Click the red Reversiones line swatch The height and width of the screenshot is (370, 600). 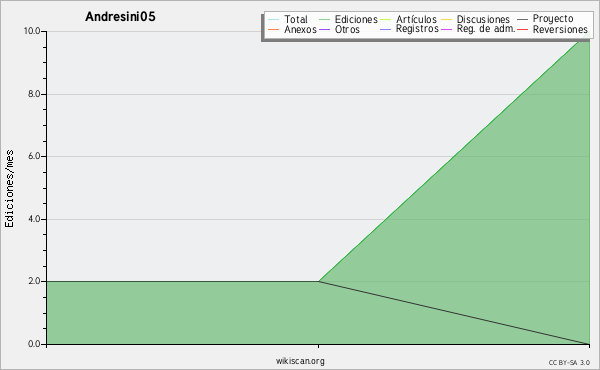click(523, 29)
